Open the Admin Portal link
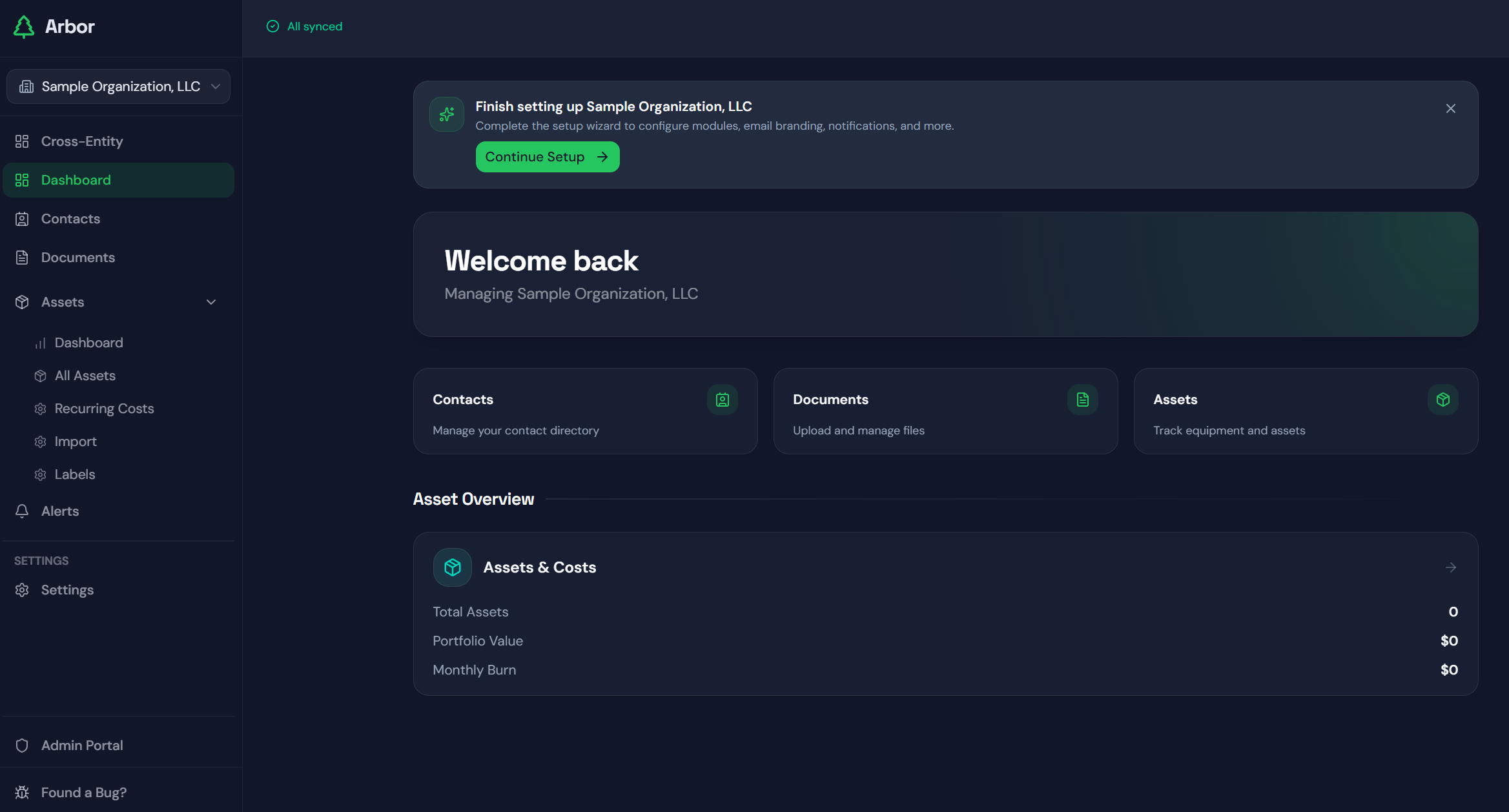This screenshot has width=1509, height=812. click(82, 746)
